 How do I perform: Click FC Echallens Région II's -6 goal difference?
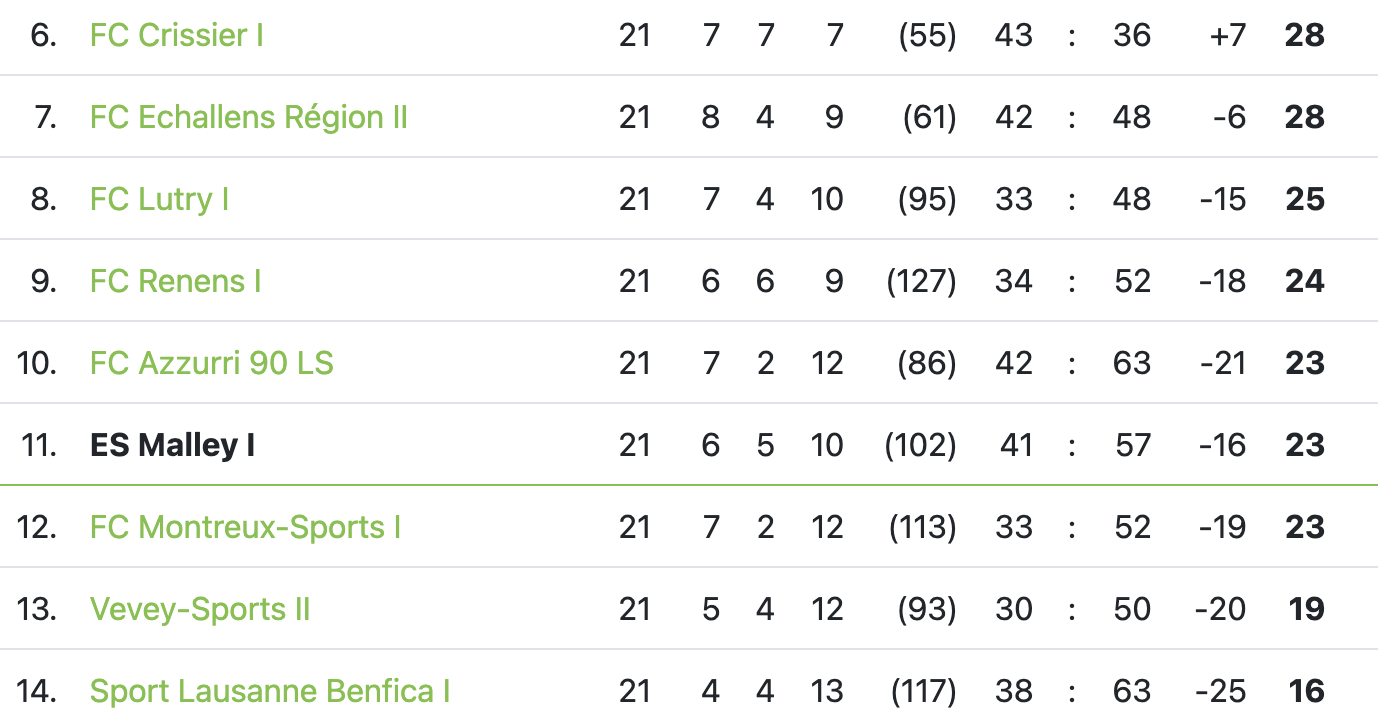point(1230,117)
